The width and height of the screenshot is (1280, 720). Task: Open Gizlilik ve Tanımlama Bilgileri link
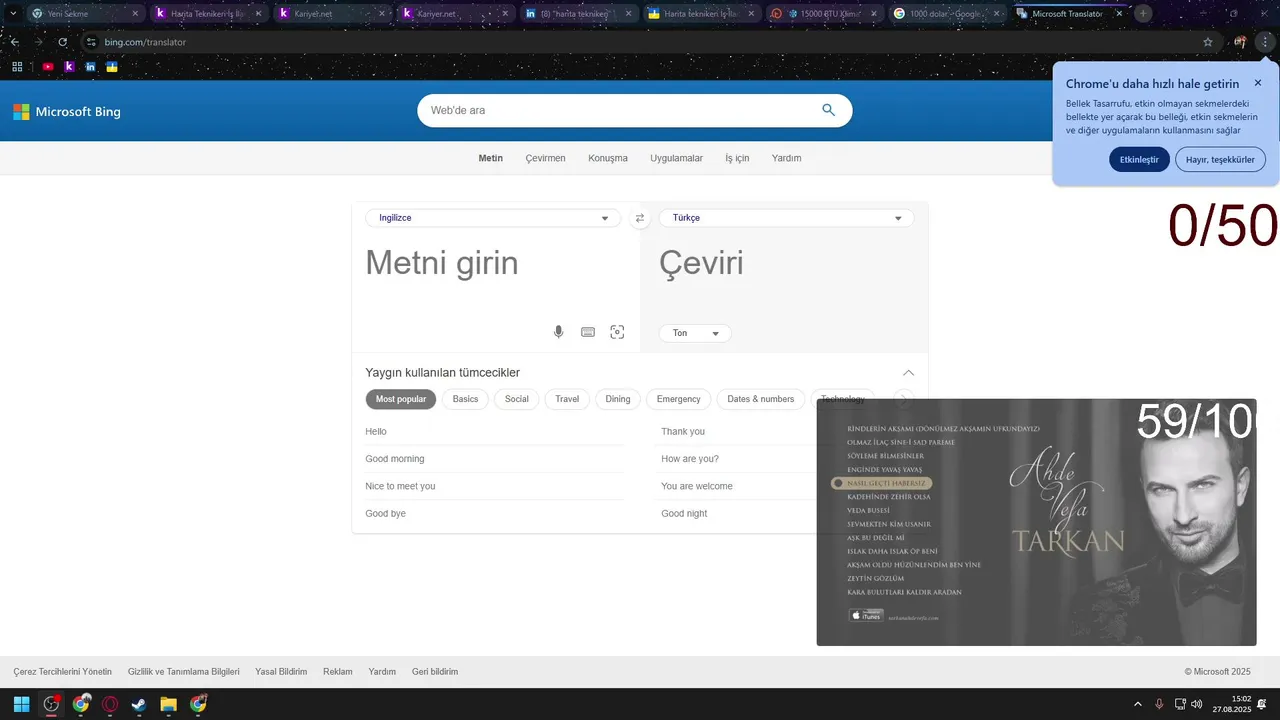click(x=184, y=672)
